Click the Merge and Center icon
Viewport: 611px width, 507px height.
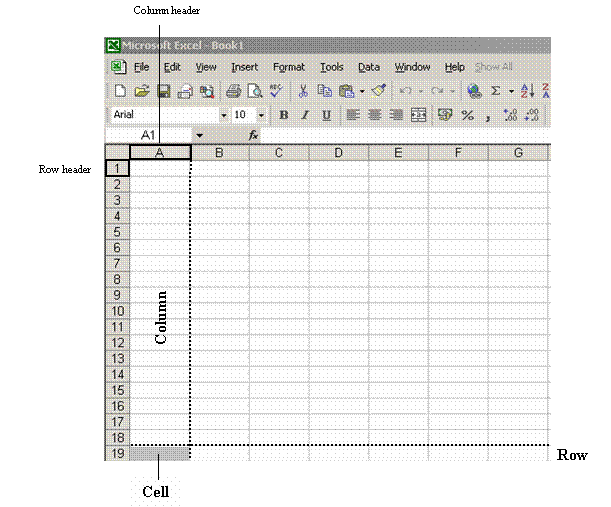[x=418, y=115]
